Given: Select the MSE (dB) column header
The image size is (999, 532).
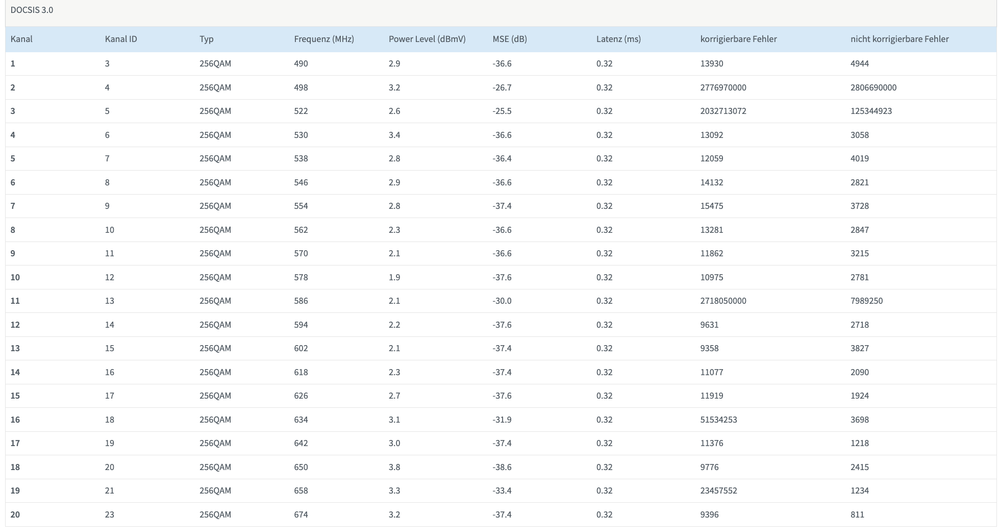Looking at the screenshot, I should pyautogui.click(x=509, y=39).
